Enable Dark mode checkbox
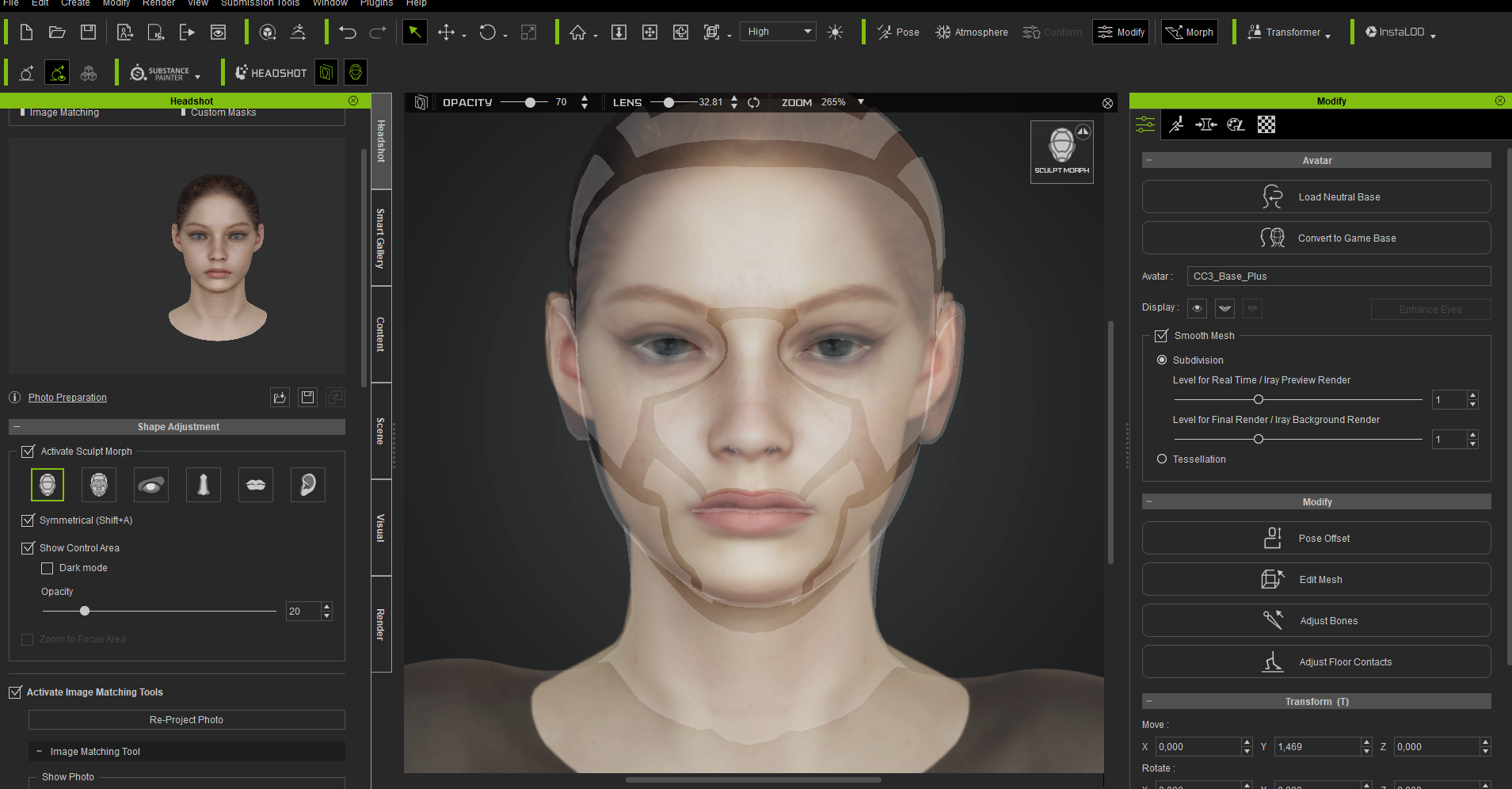The image size is (1512, 789). pyautogui.click(x=48, y=568)
